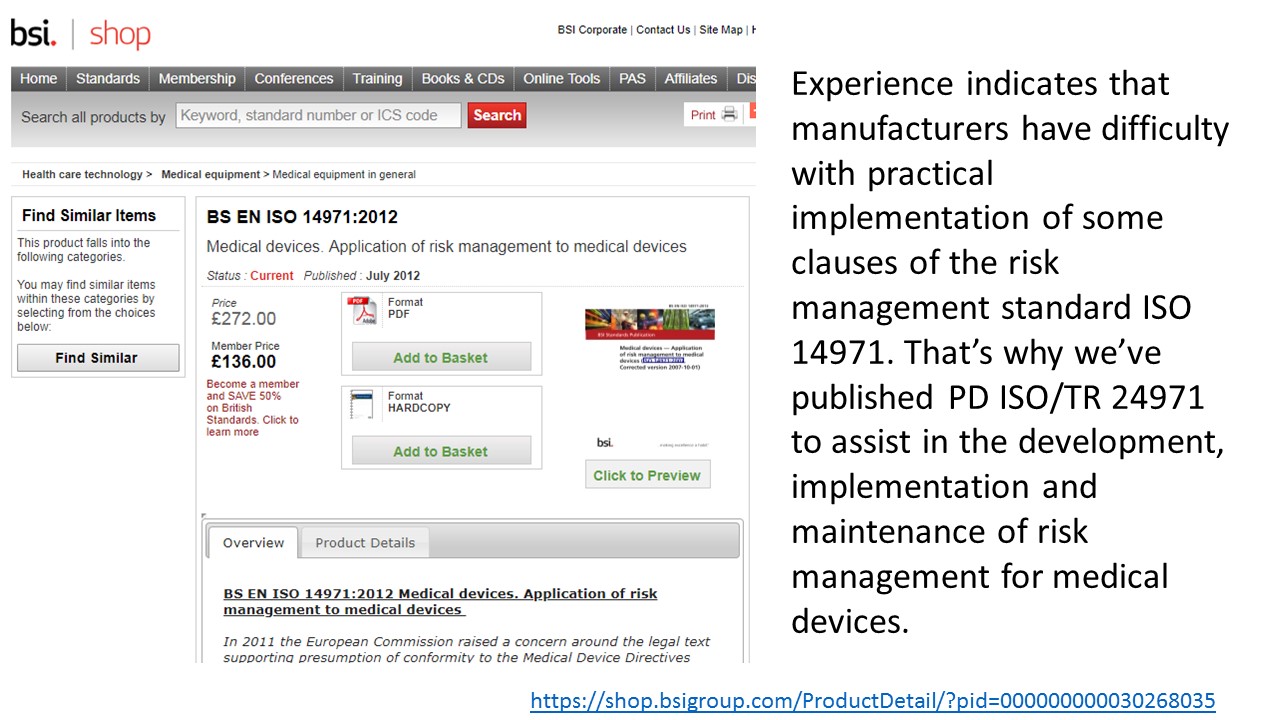Open the Training menu item

[x=377, y=79]
